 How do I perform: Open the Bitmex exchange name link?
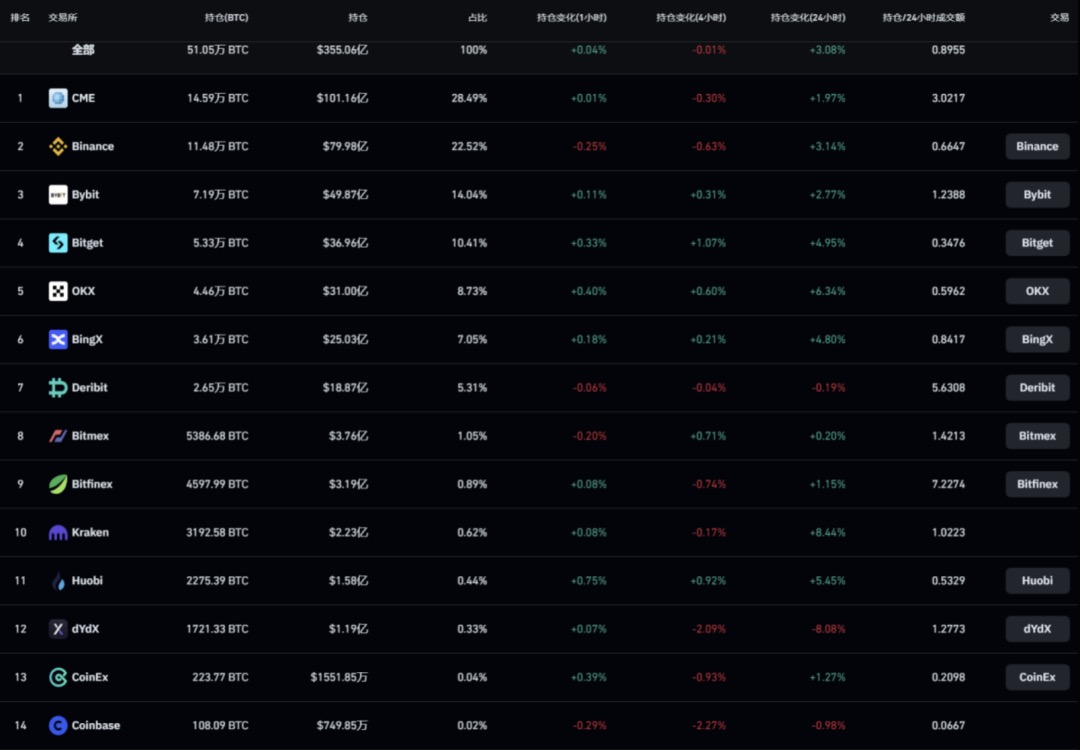click(89, 436)
